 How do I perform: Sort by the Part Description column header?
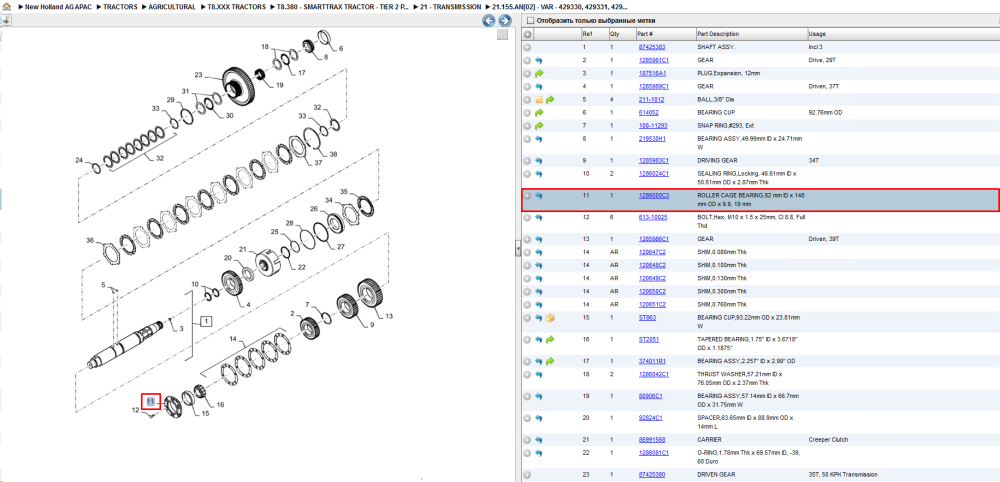pyautogui.click(x=718, y=34)
